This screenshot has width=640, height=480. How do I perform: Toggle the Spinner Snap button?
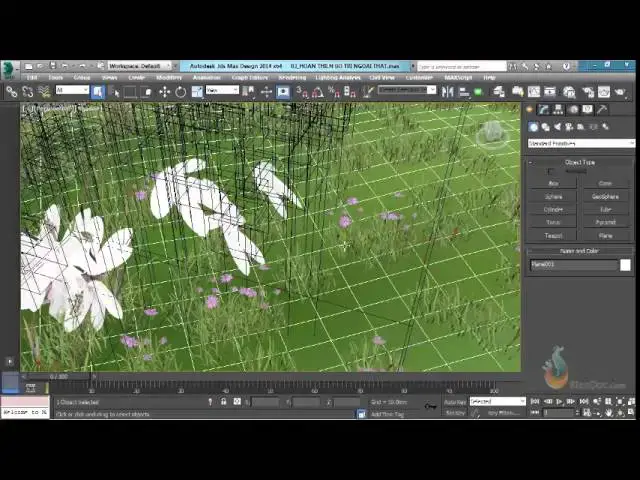click(x=350, y=92)
